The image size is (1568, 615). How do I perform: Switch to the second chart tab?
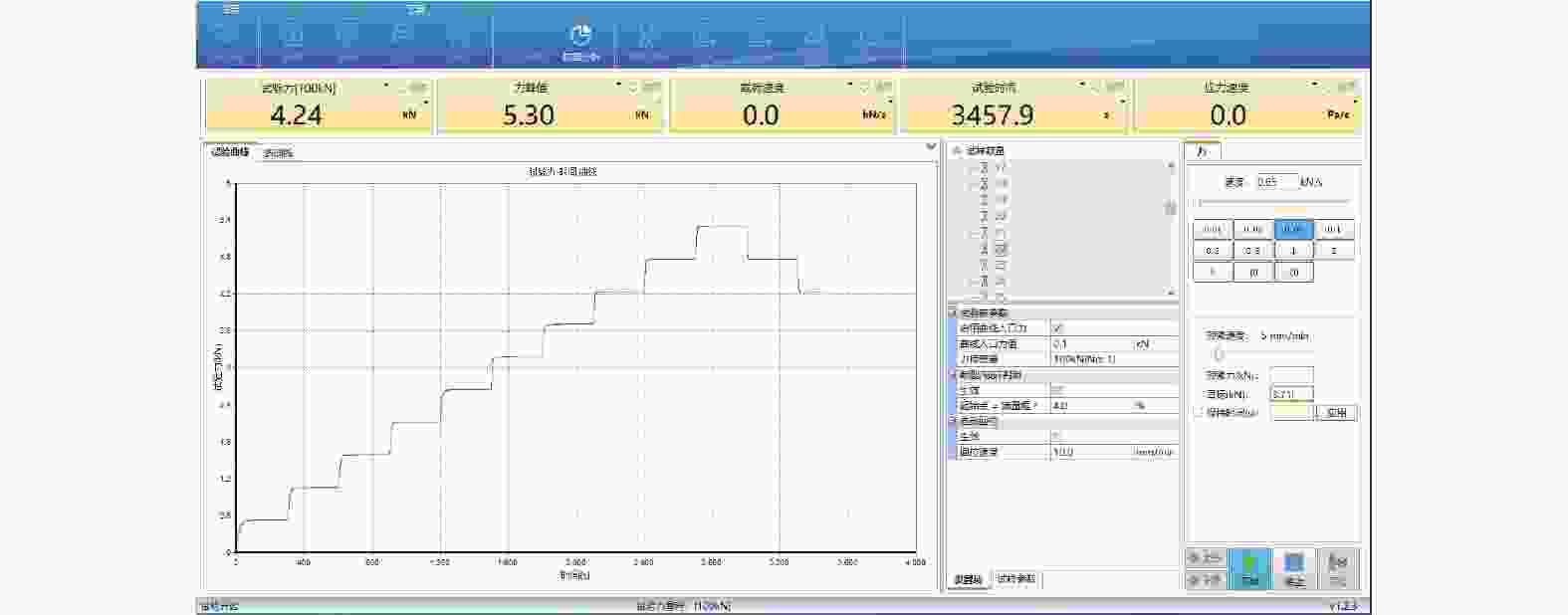pos(279,153)
